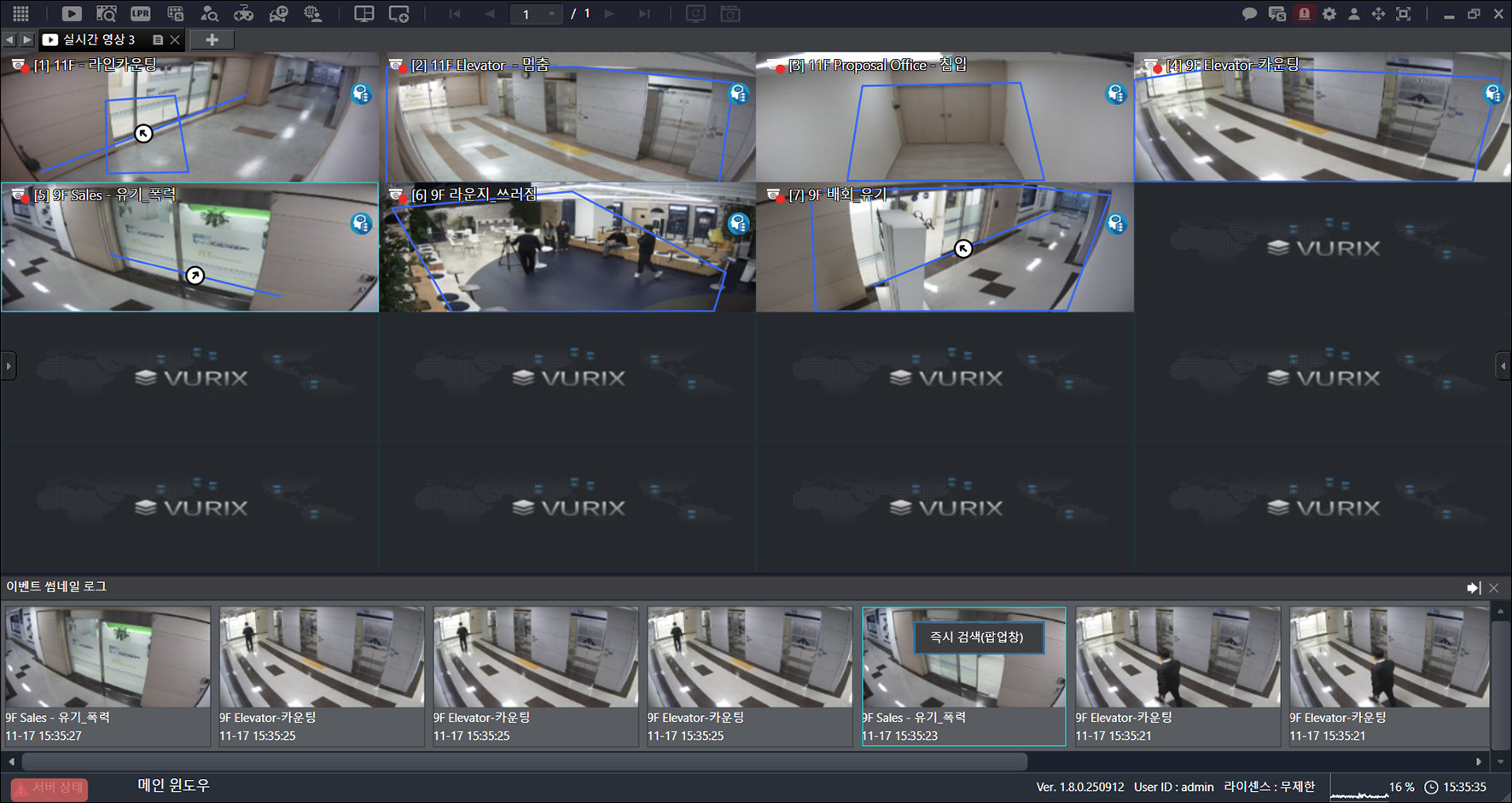Viewport: 1512px width, 803px height.
Task: Jump to the first page
Action: point(455,14)
